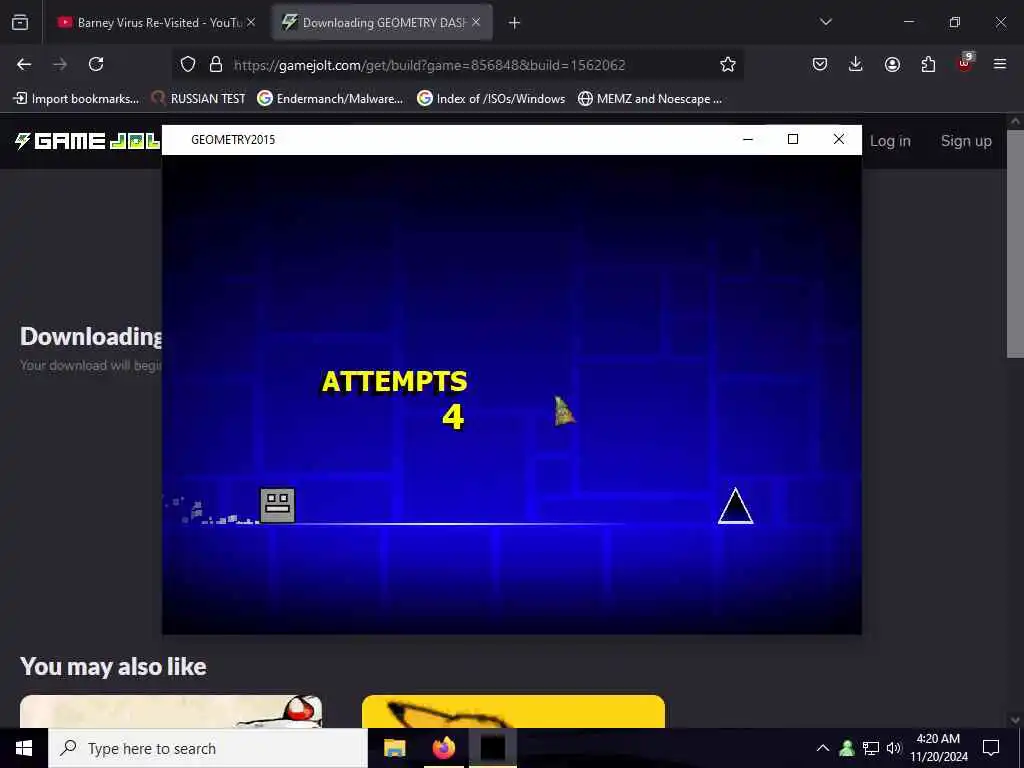Click the gray cube player character
Viewport: 1024px width, 768px height.
278,505
